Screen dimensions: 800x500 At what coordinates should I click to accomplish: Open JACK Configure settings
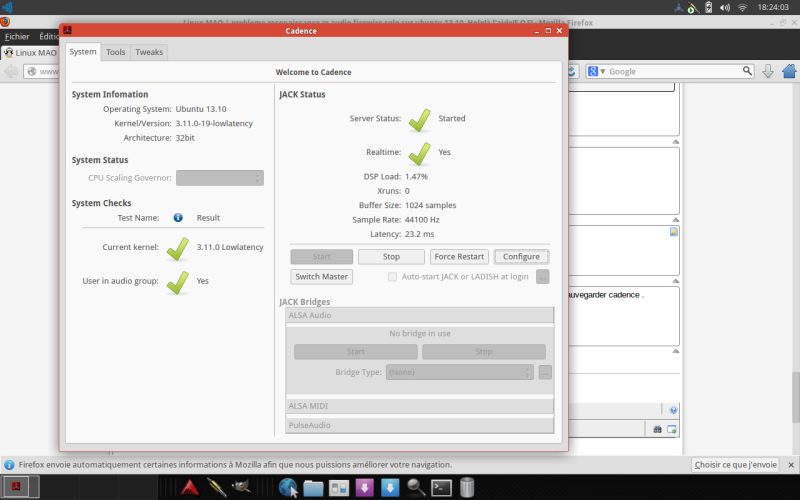(x=521, y=257)
